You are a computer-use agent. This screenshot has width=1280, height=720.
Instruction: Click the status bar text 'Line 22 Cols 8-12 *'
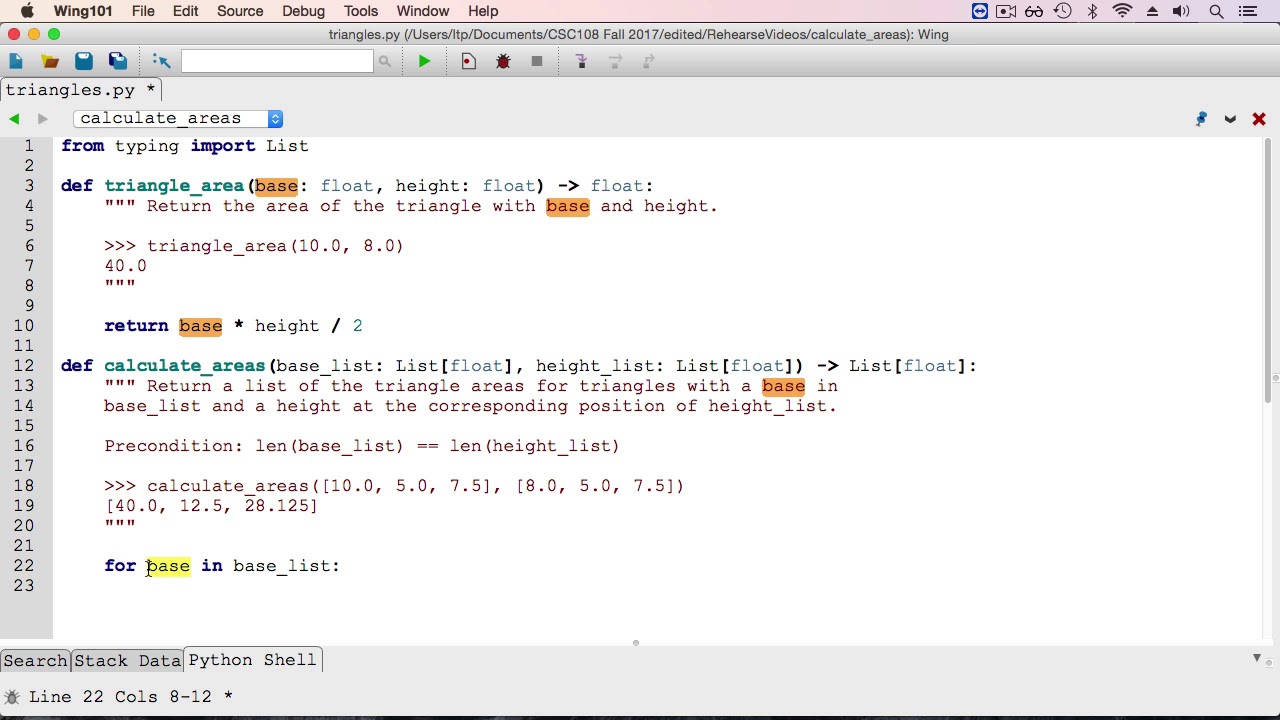pos(131,697)
